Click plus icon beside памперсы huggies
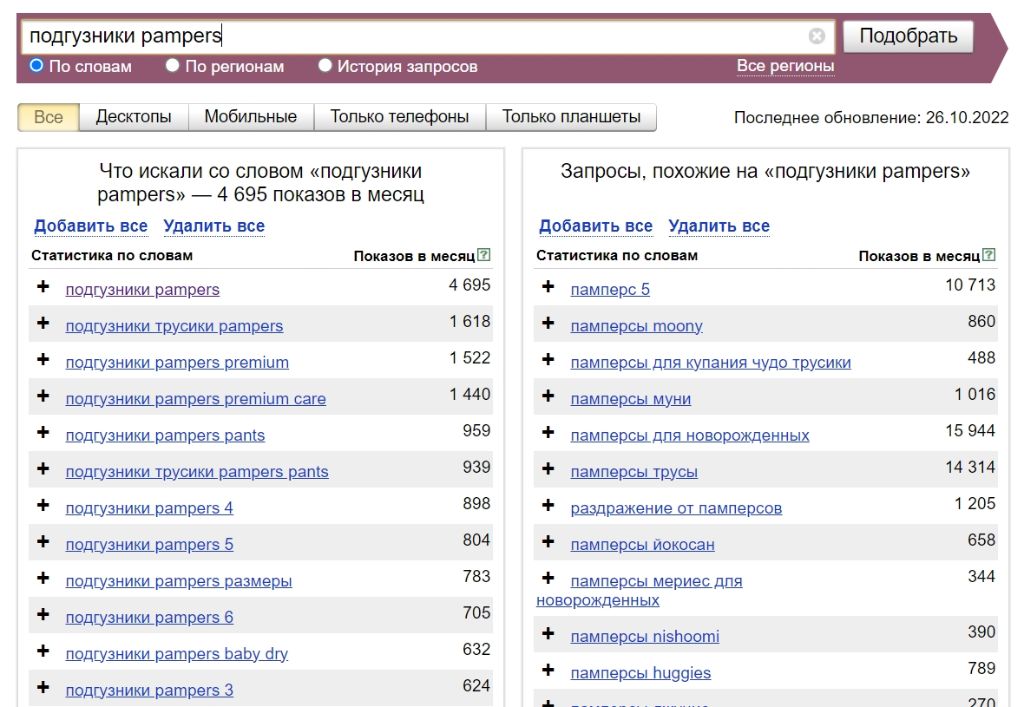The width and height of the screenshot is (1024, 707). pos(548,670)
